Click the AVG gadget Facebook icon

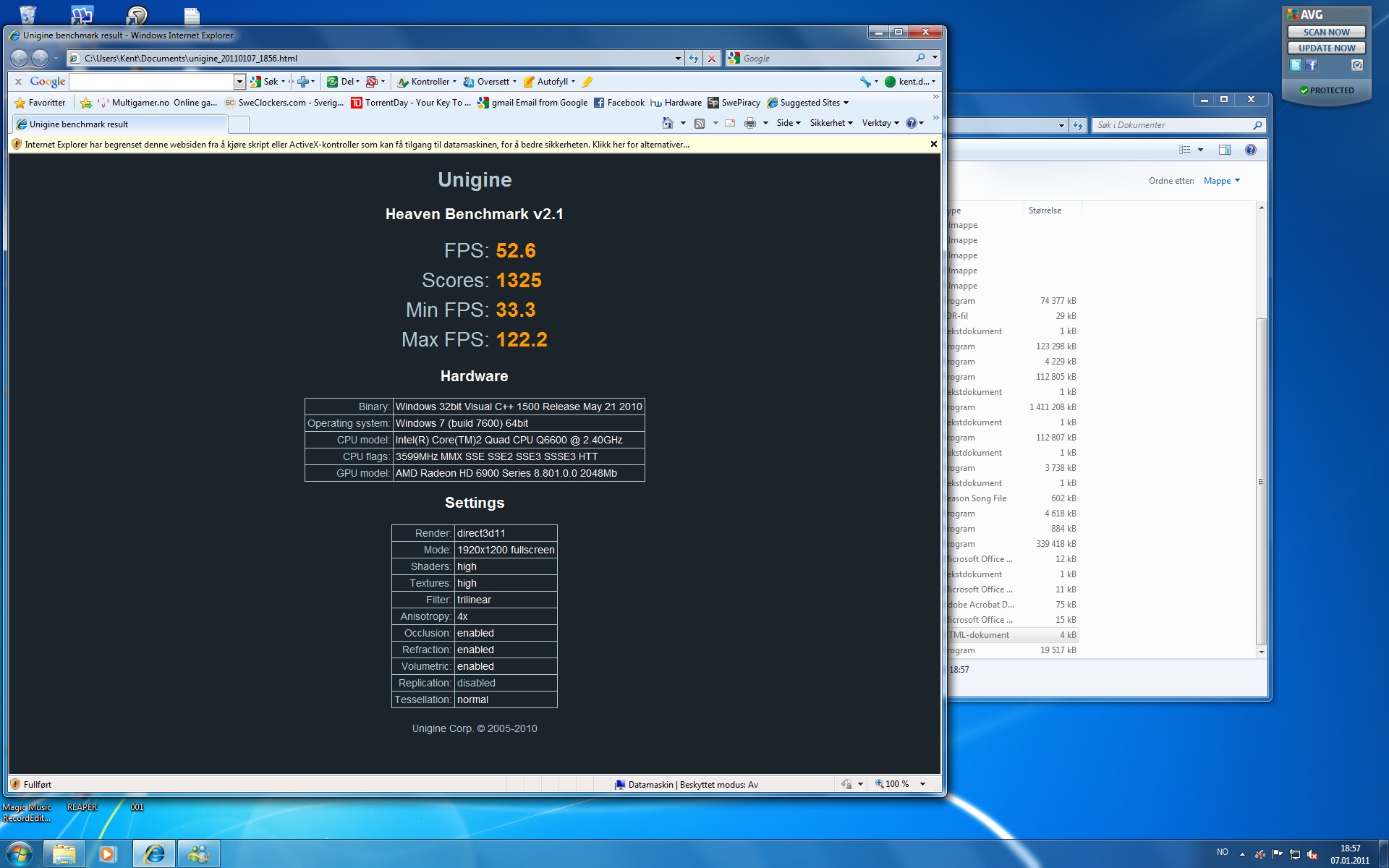pos(1312,65)
